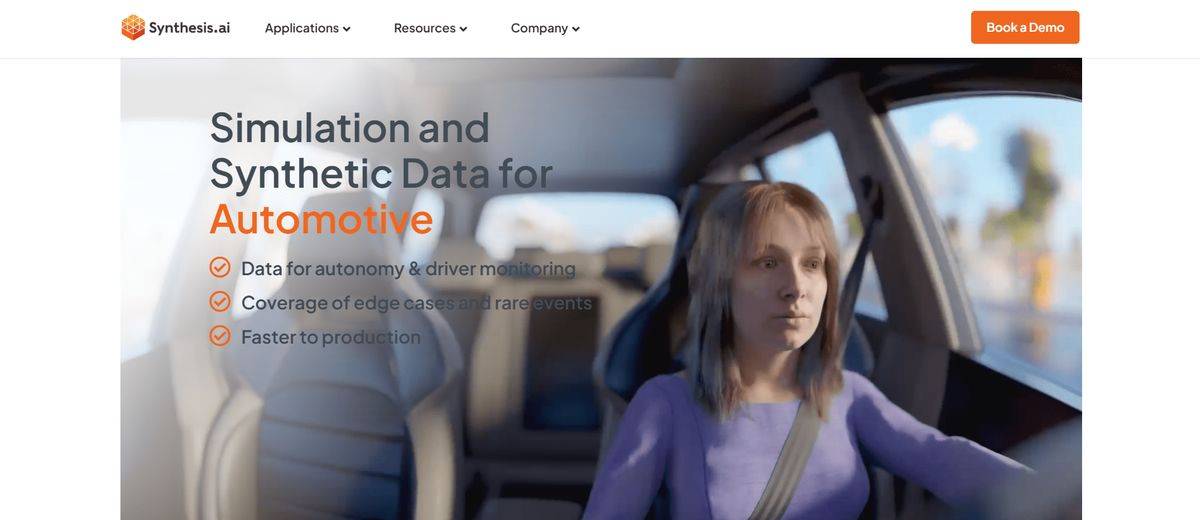The image size is (1200, 520).
Task: Open the Applications menu
Action: click(x=307, y=28)
